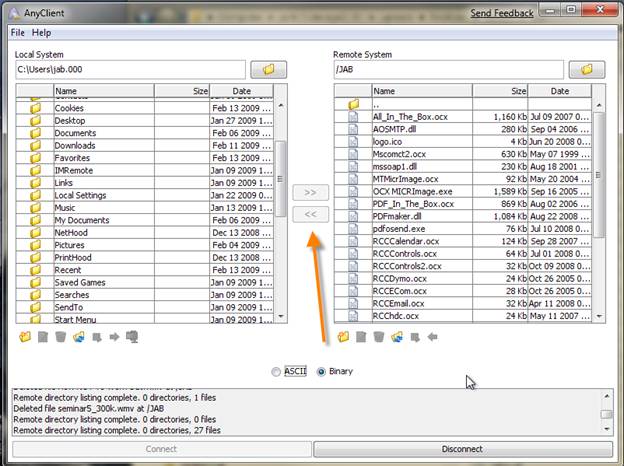Click the parent directory folder icon in remote list
This screenshot has height=466, width=624.
click(353, 104)
